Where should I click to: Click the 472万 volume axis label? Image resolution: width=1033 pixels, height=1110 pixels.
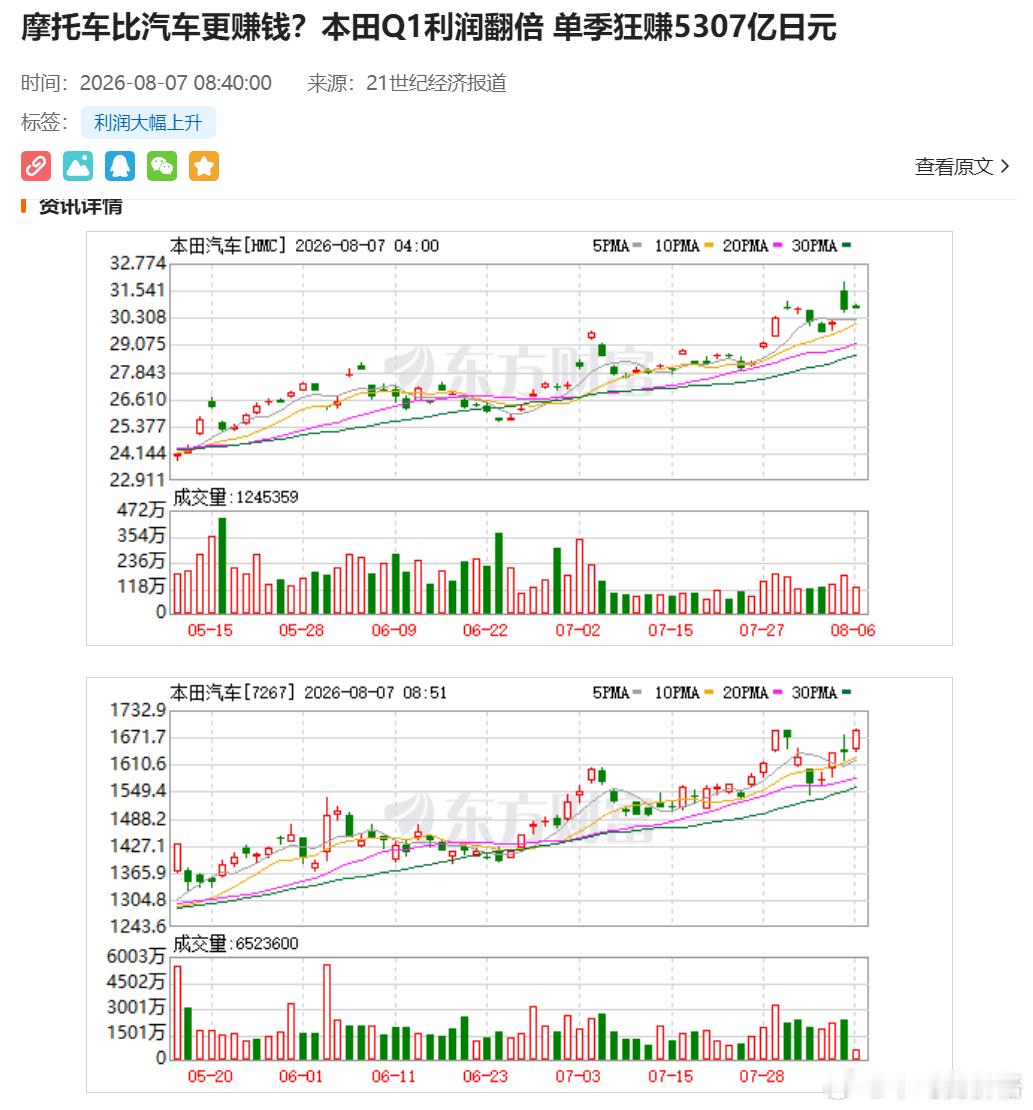(x=141, y=510)
